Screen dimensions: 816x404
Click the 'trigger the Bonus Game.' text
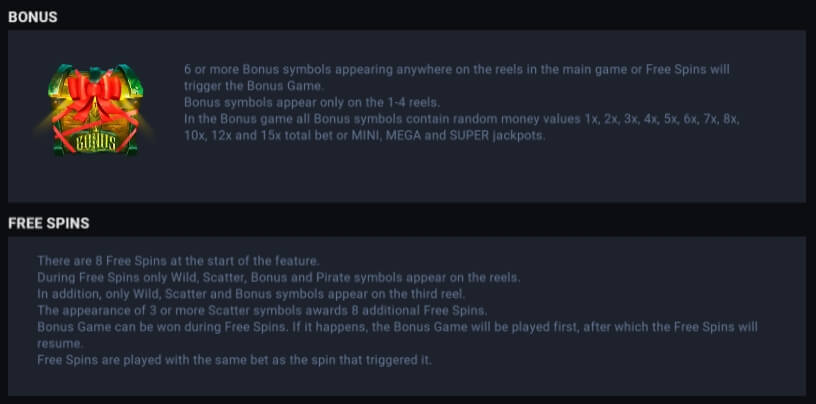[253, 86]
